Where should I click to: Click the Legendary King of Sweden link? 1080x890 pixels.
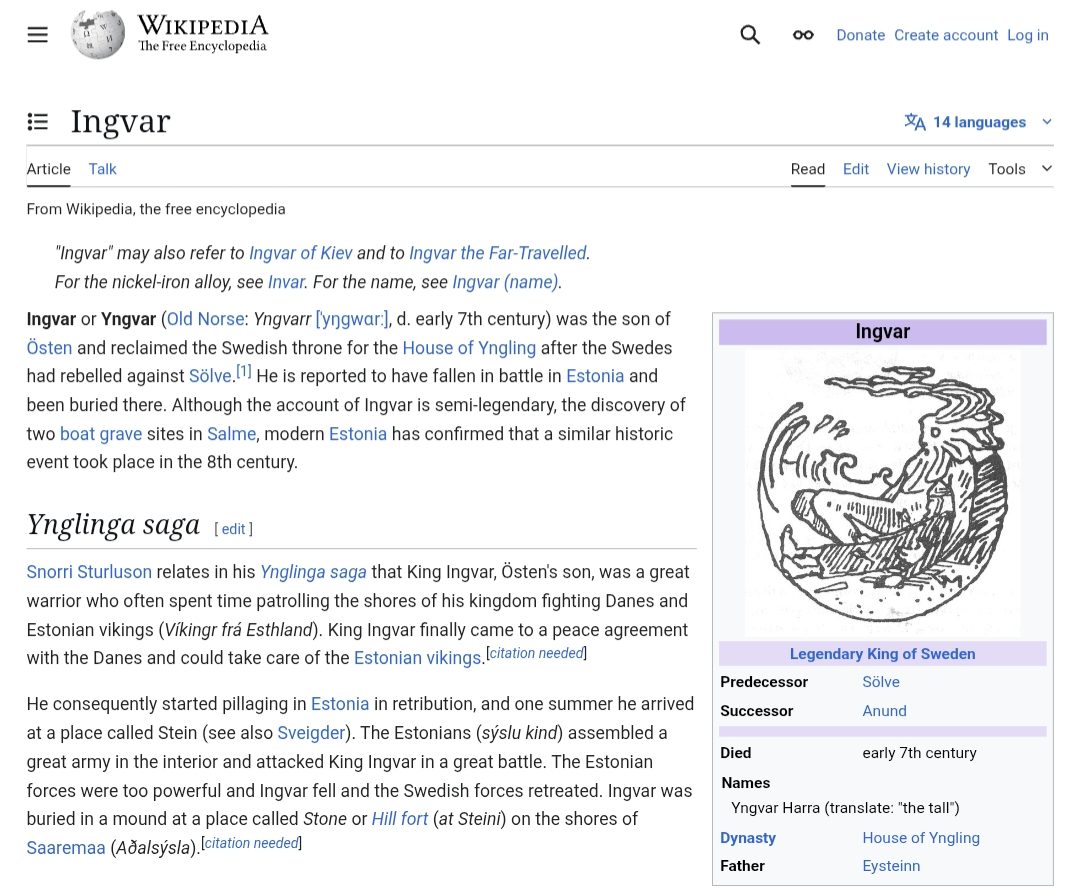(x=882, y=654)
